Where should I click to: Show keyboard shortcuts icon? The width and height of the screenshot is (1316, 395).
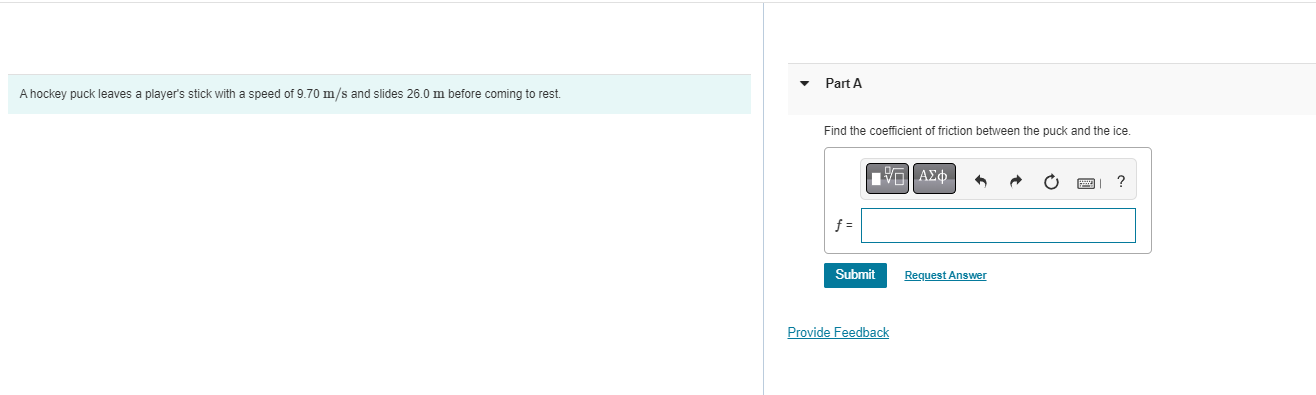(x=1089, y=182)
